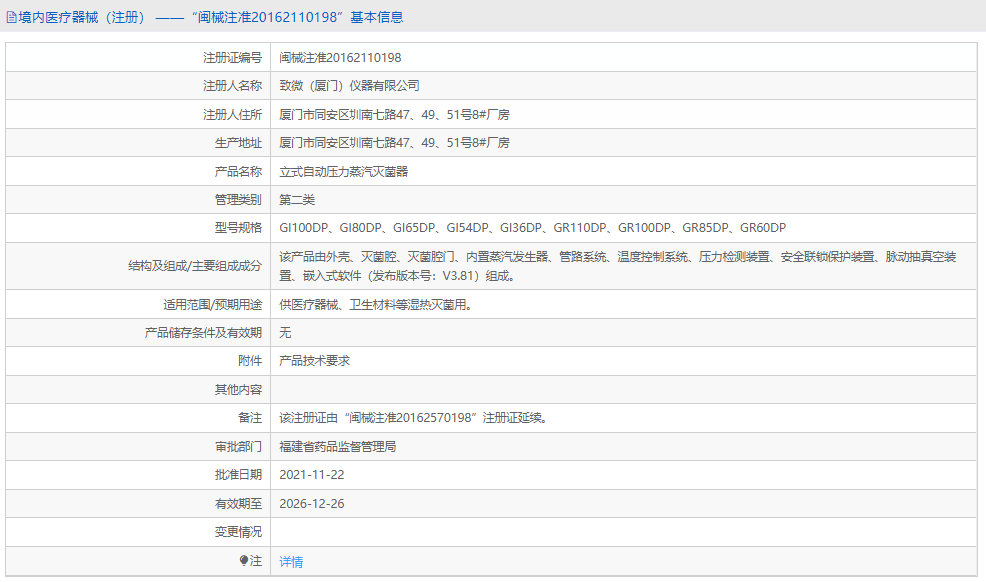
Task: Select intended use text 供医疗器械、卫生材料等湿热灭菌用
Action: pos(375,305)
